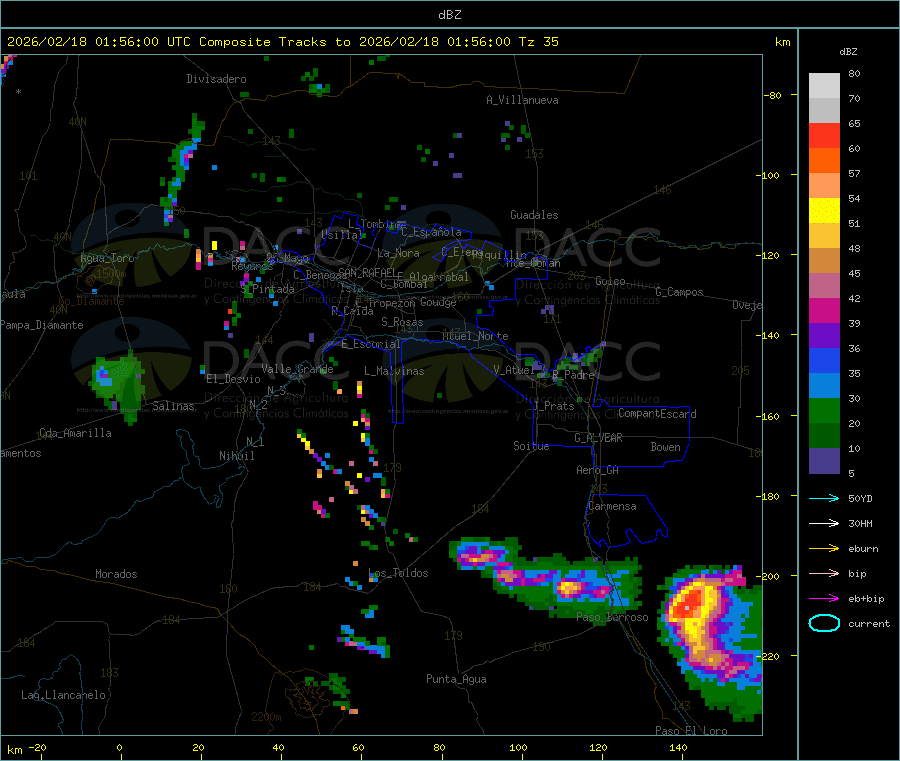Select the bright yellow swatch between 54 and 51
Screen dimensions: 900x761
[824, 211]
